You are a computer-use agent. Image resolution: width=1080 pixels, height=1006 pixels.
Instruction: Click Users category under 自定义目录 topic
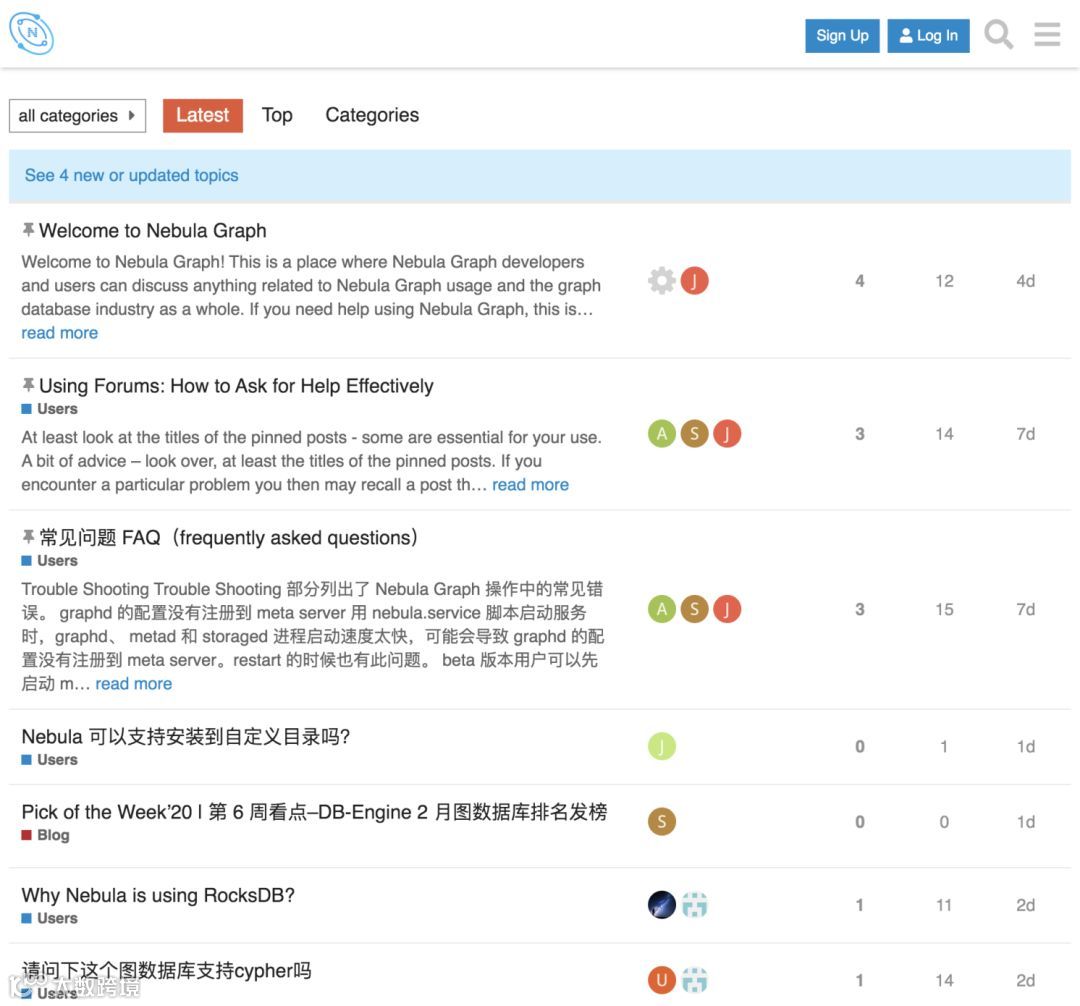click(50, 759)
